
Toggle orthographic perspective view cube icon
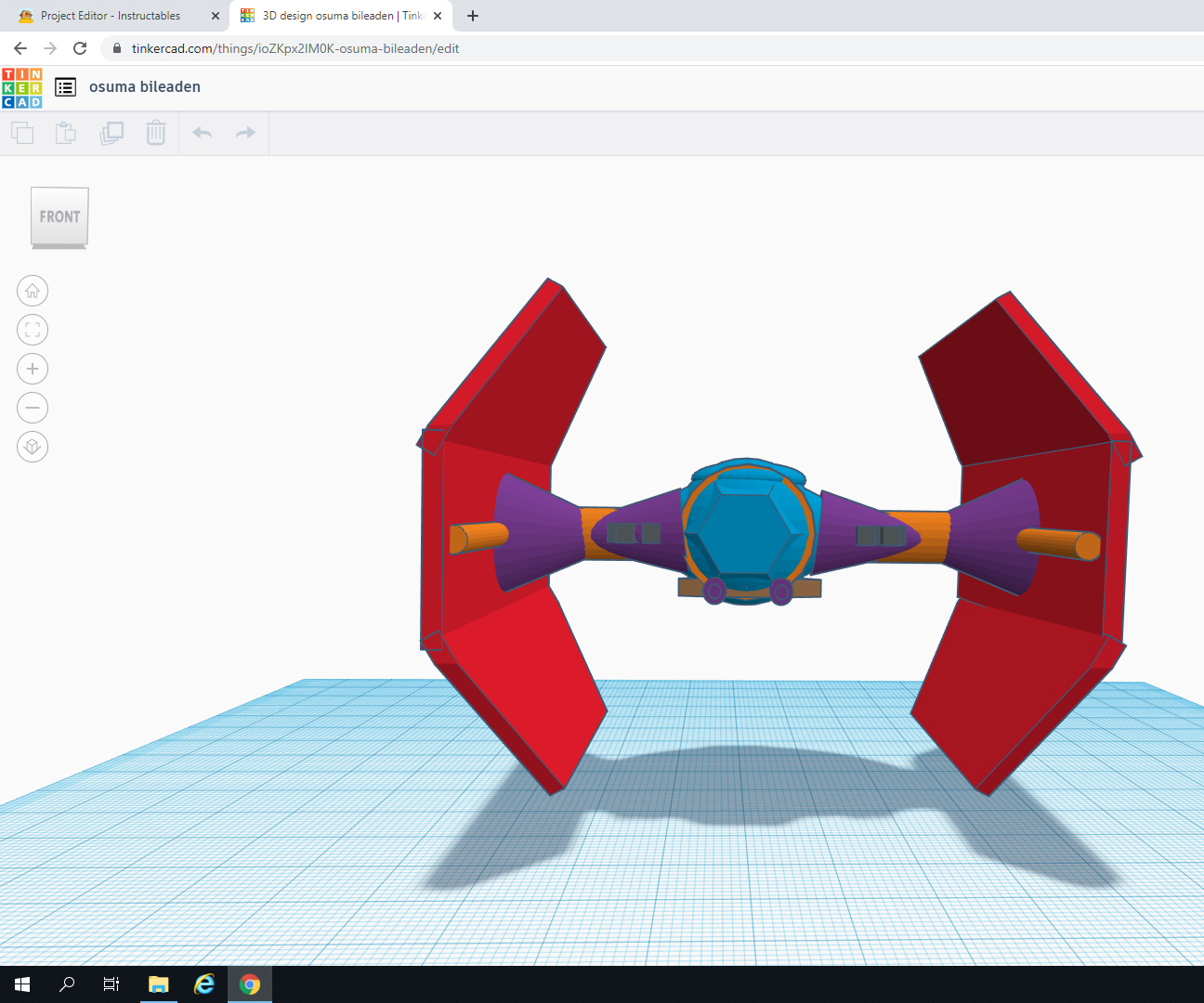pos(33,447)
